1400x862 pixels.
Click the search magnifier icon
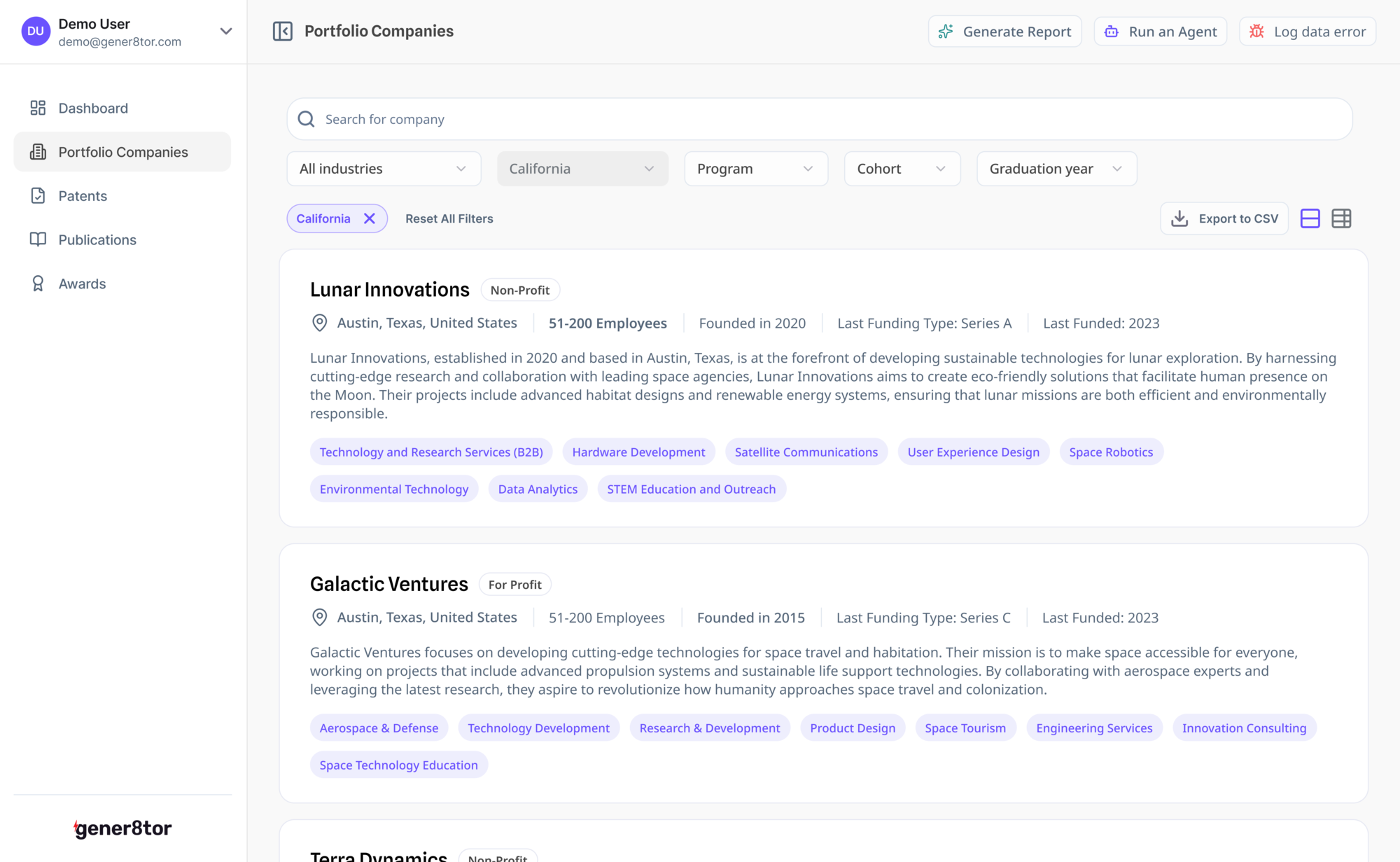click(x=306, y=119)
